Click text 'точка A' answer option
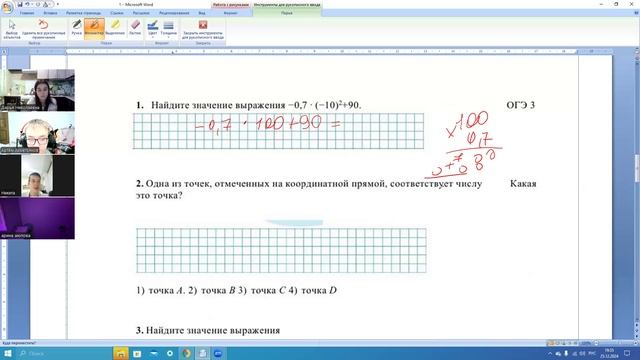This screenshot has width=640, height=360. coord(166,291)
